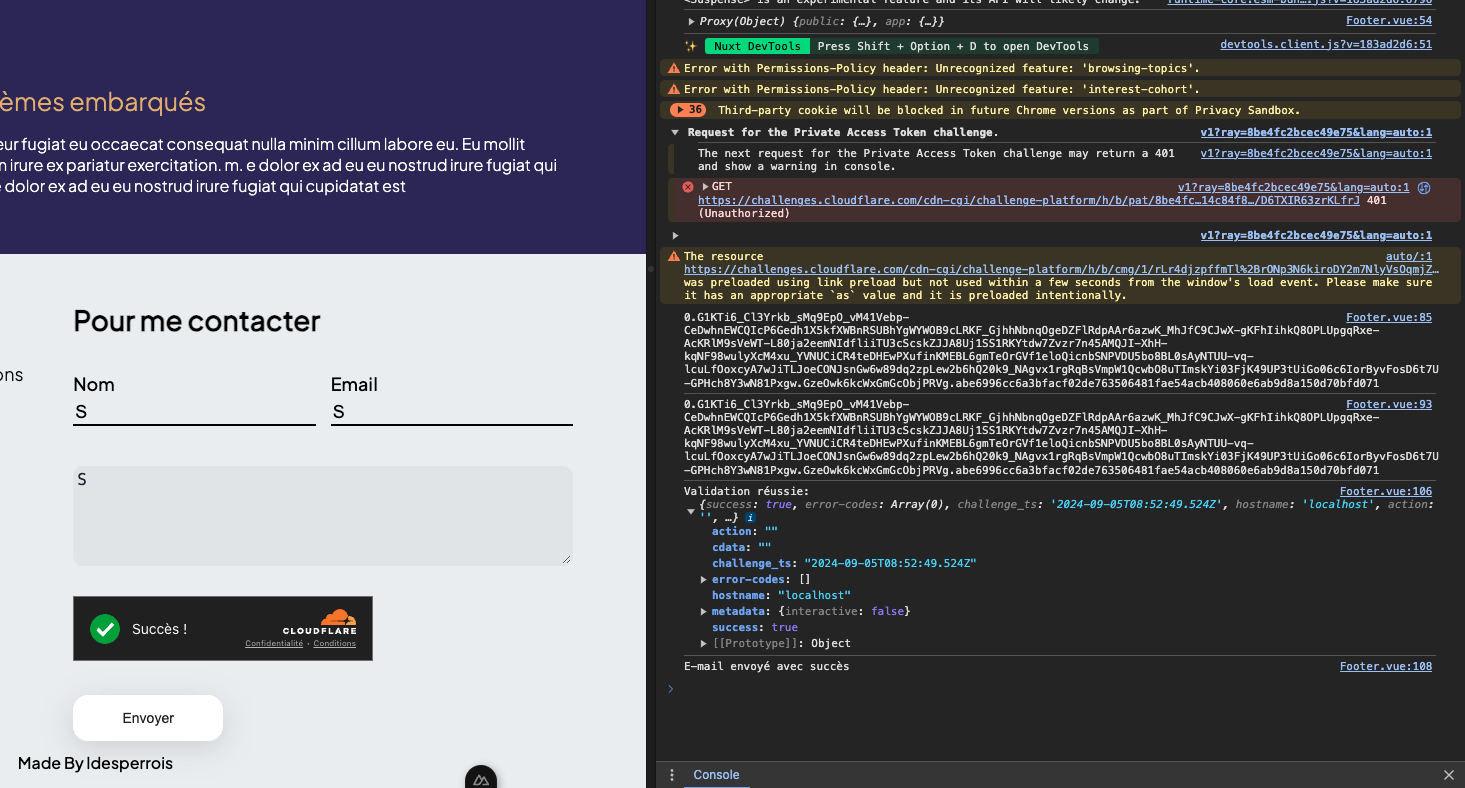Click the 'Made By Idesperrois' footer text
The image size is (1465, 788).
pos(95,763)
